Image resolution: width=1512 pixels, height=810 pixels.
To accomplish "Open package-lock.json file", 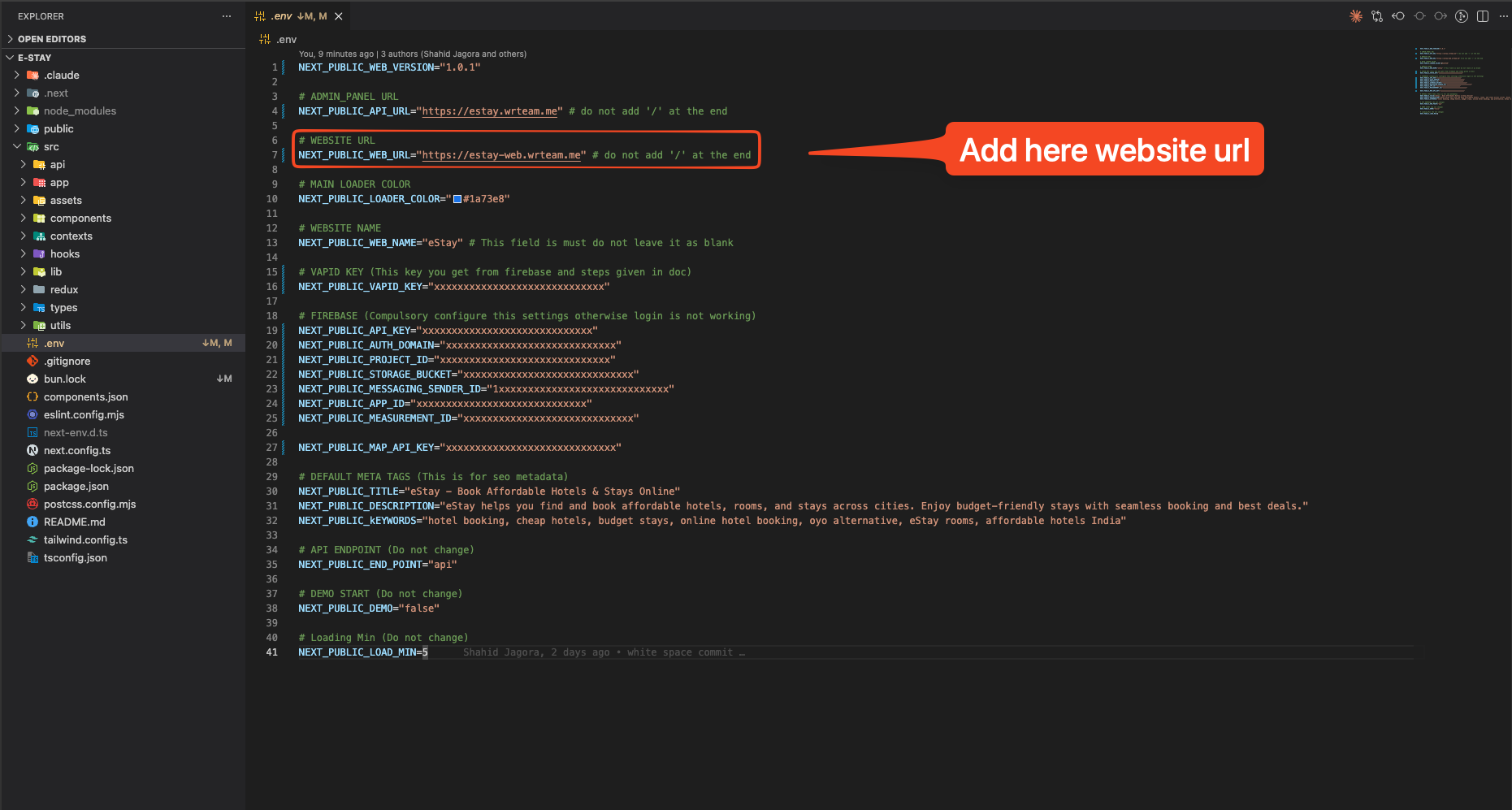I will (89, 469).
